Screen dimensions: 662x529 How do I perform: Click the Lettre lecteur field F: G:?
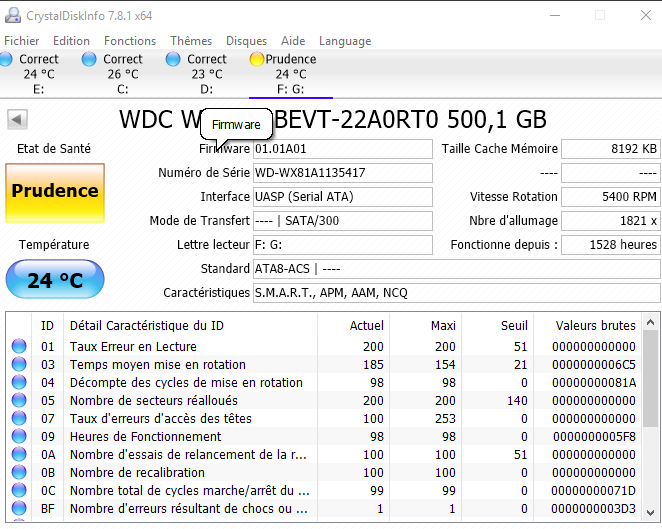[343, 245]
